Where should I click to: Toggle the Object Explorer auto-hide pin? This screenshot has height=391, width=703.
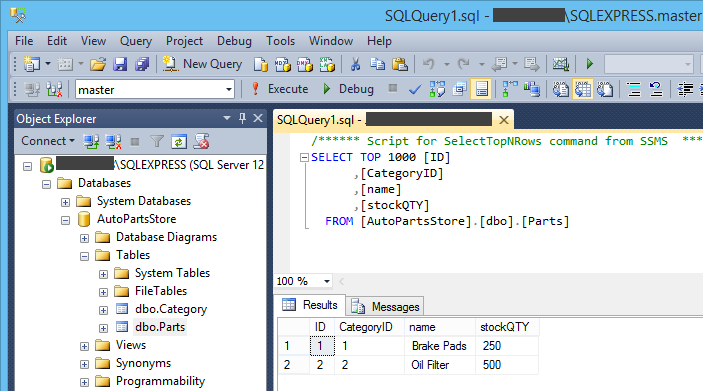(243, 118)
